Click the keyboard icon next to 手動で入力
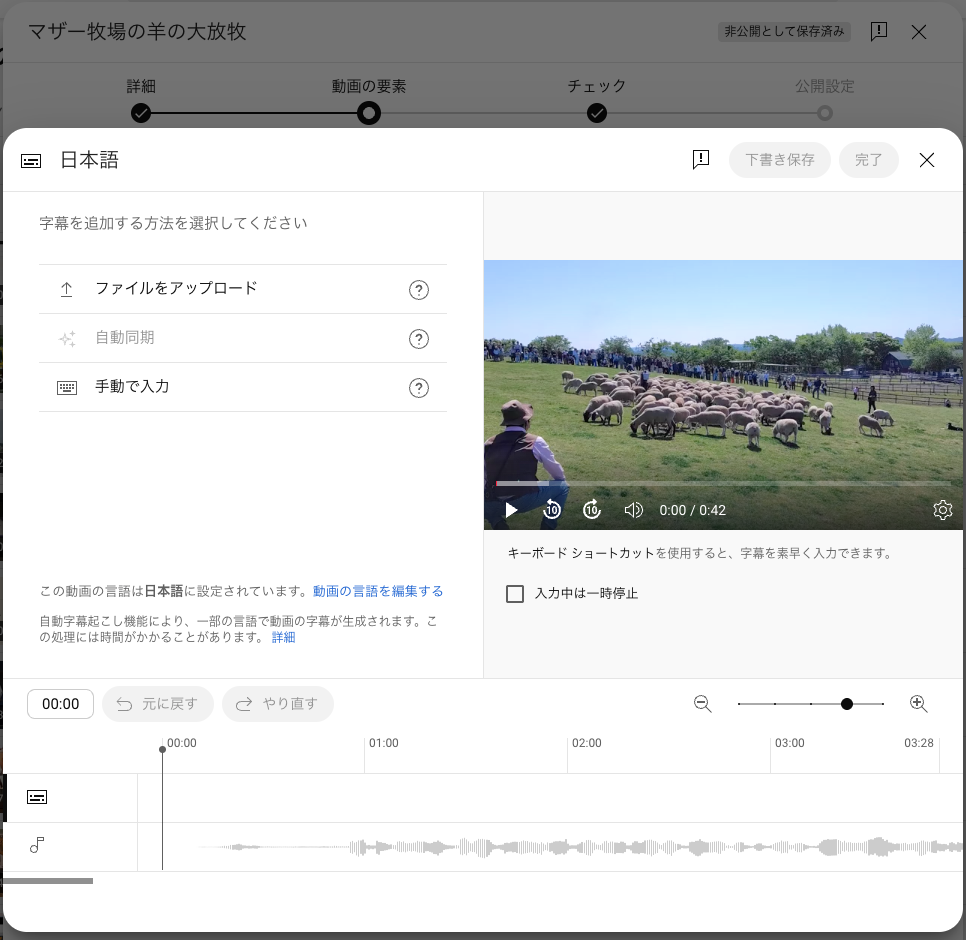Viewport: 966px width, 940px height. (x=66, y=387)
